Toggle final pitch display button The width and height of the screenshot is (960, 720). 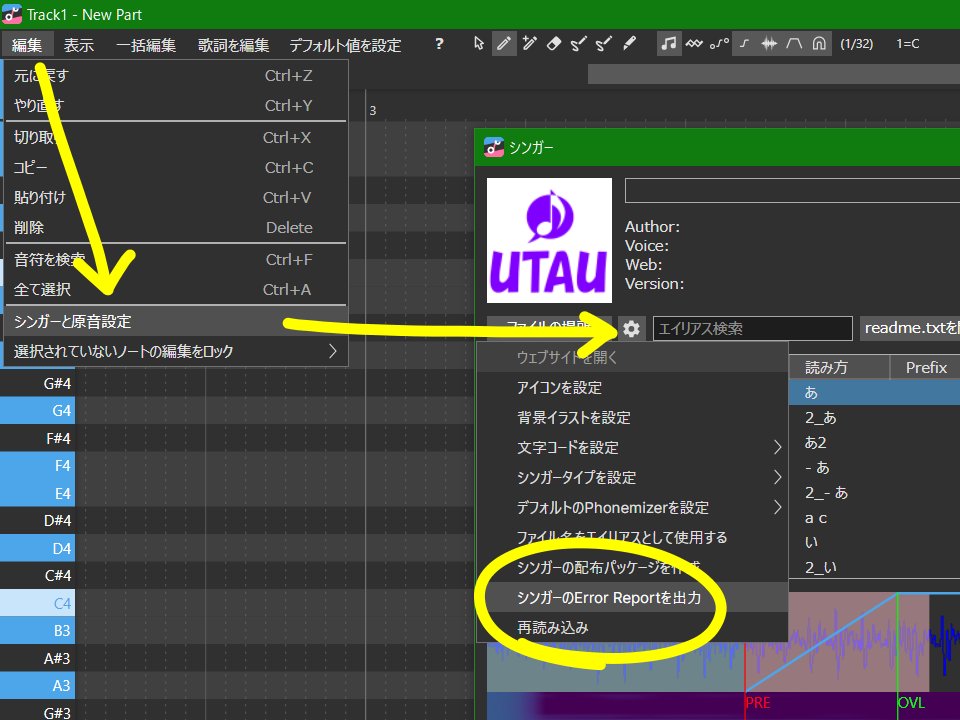744,44
